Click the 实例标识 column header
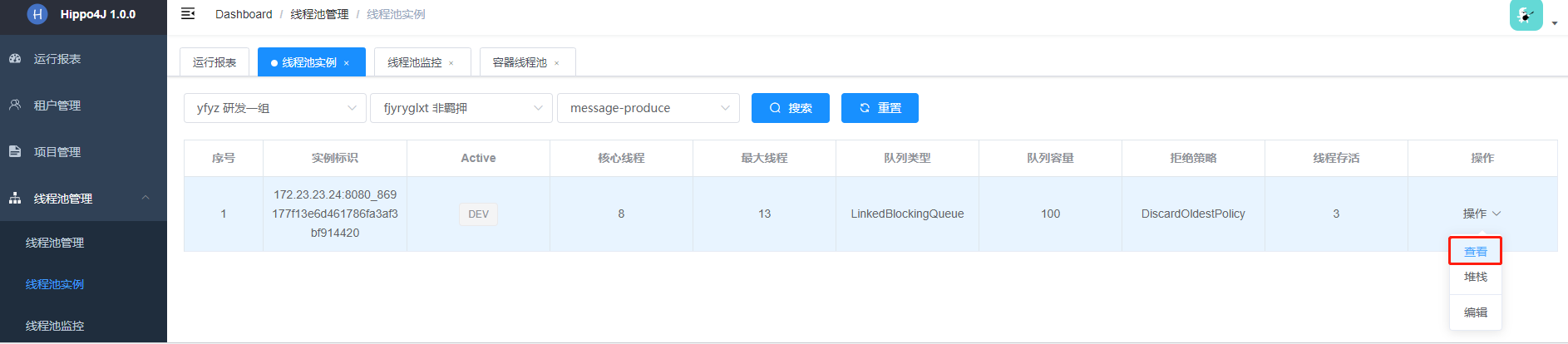Viewport: 1568px width, 344px height. [335, 158]
